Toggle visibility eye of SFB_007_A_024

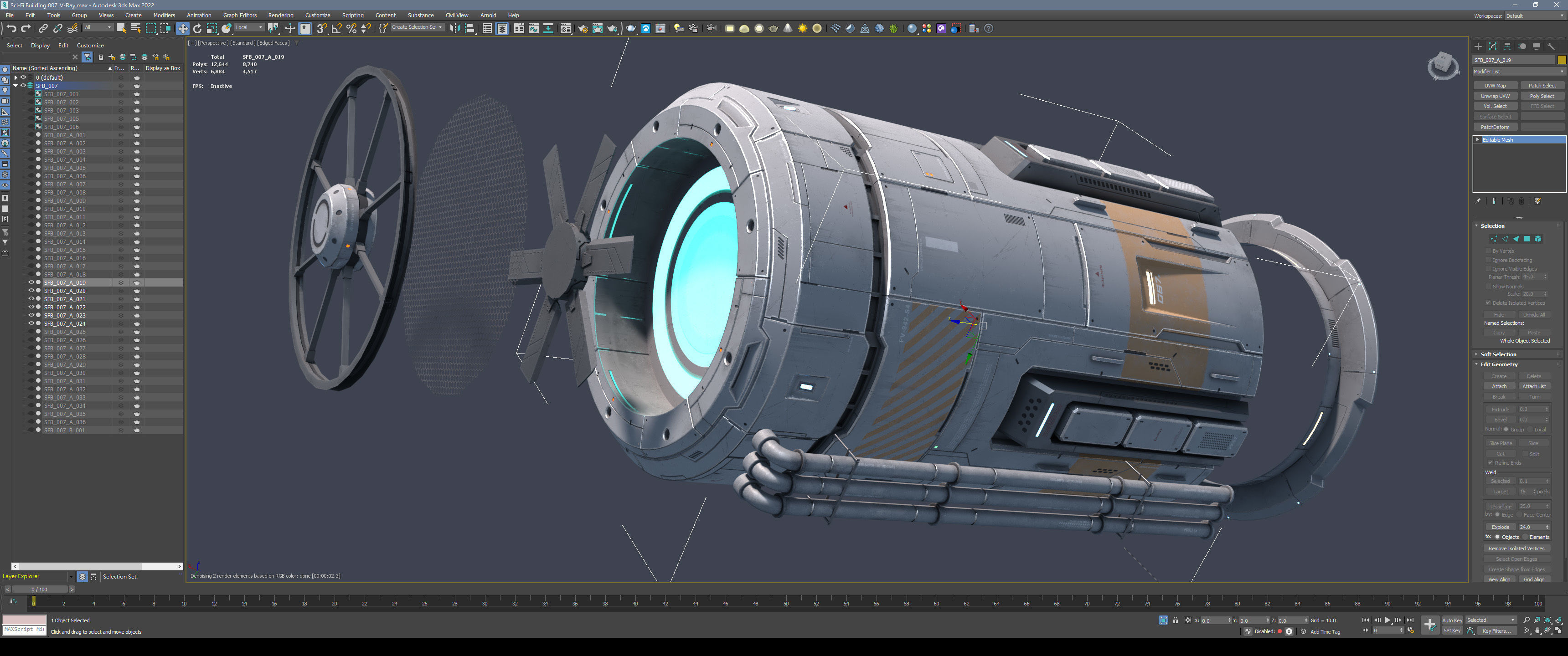(31, 324)
